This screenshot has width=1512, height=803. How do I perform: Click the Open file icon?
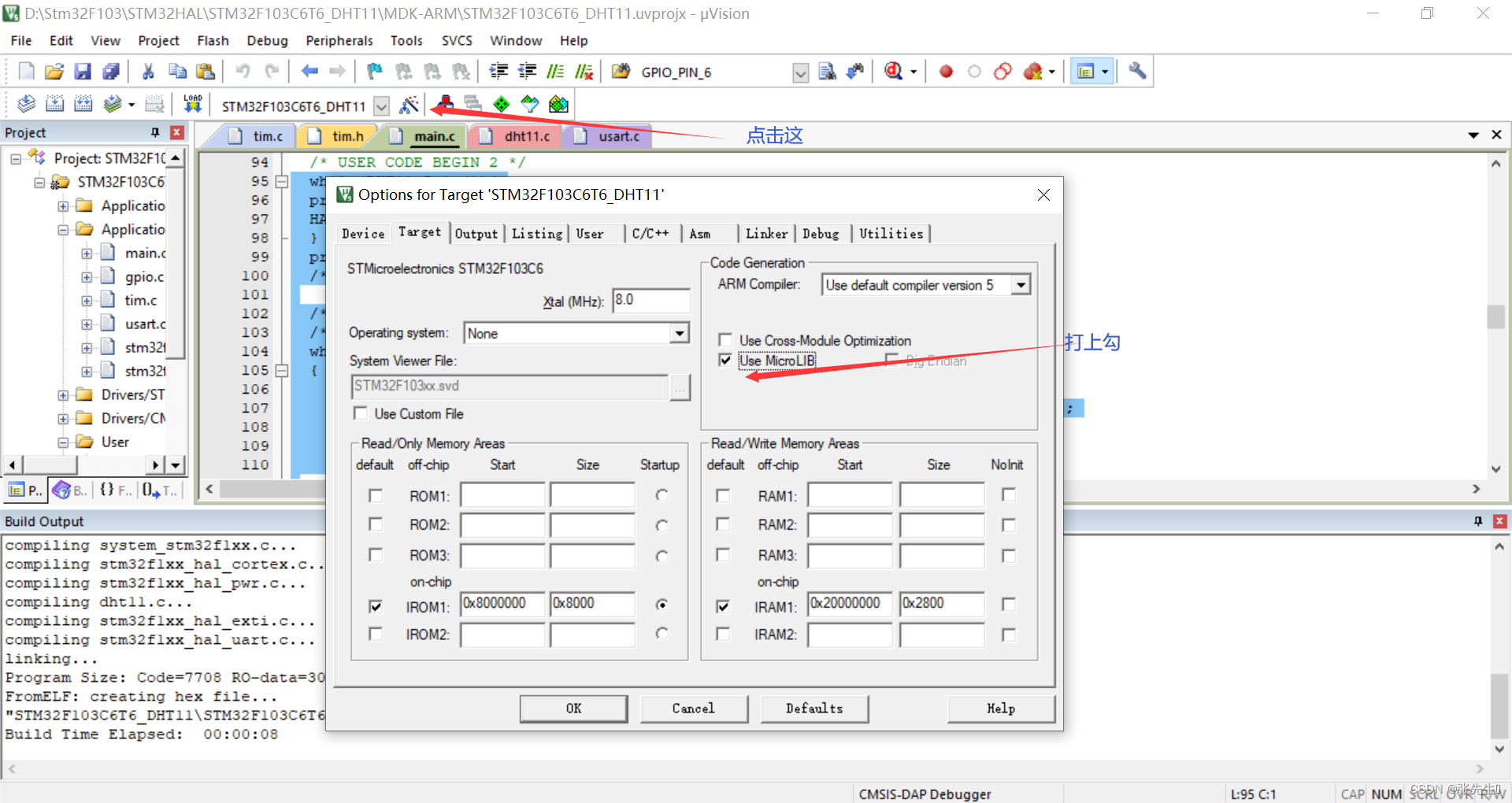54,72
